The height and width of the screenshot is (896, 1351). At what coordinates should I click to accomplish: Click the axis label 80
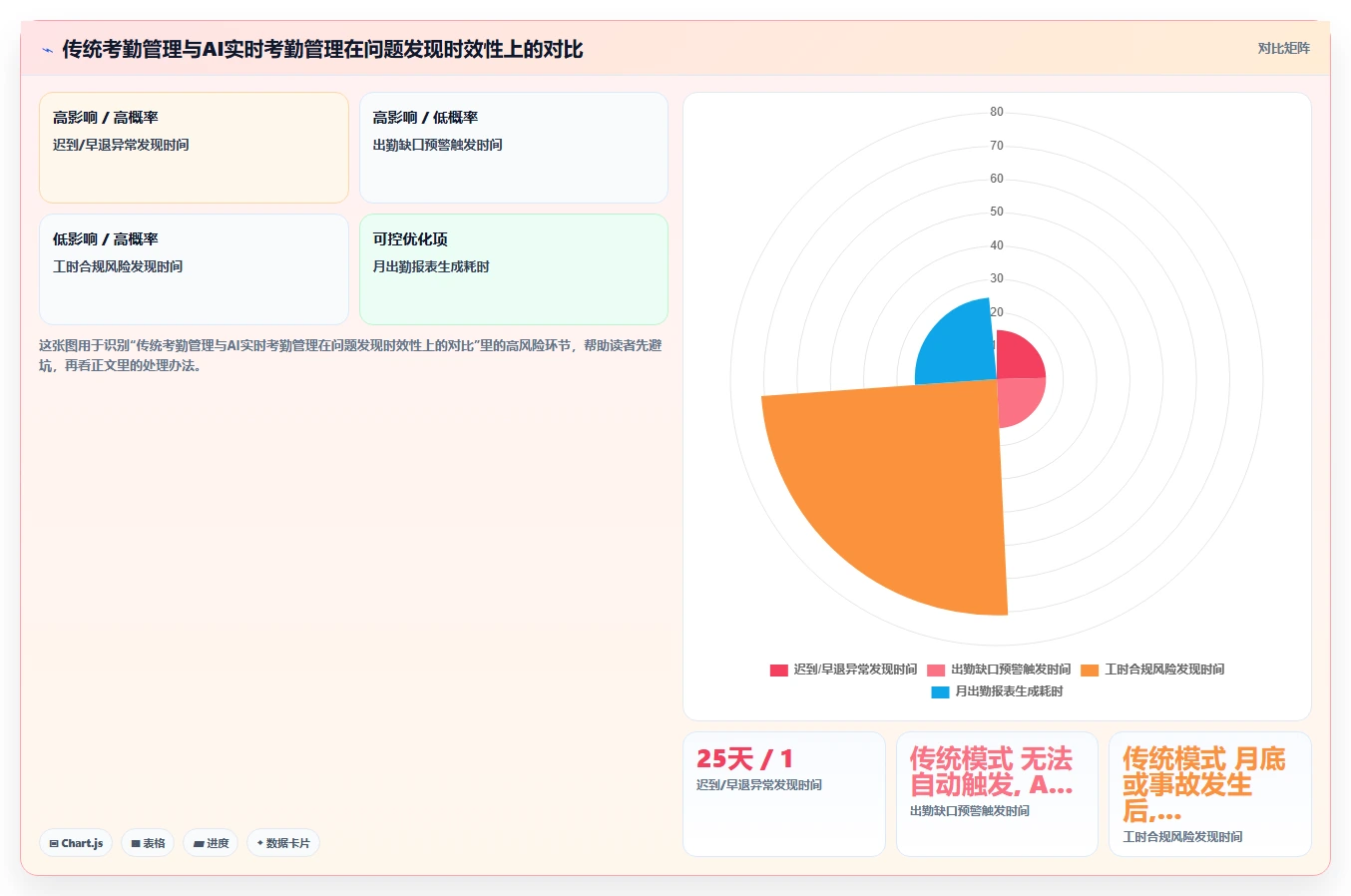[997, 112]
